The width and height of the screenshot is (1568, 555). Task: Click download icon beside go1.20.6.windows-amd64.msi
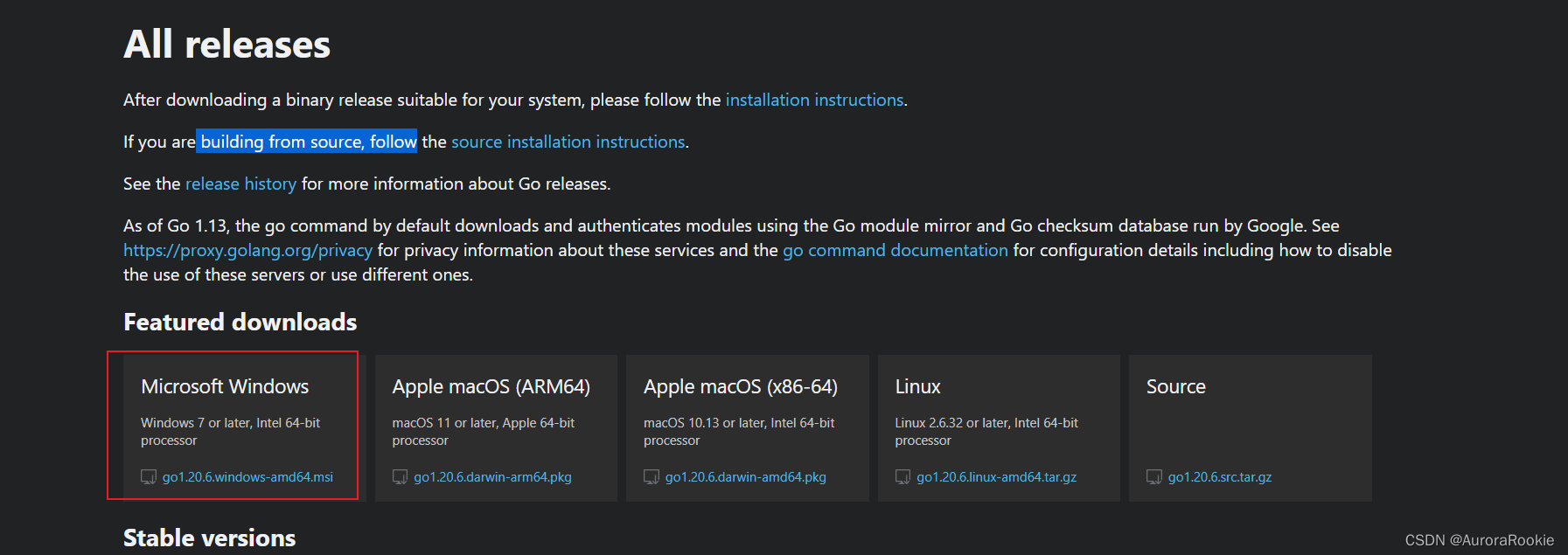pyautogui.click(x=149, y=477)
